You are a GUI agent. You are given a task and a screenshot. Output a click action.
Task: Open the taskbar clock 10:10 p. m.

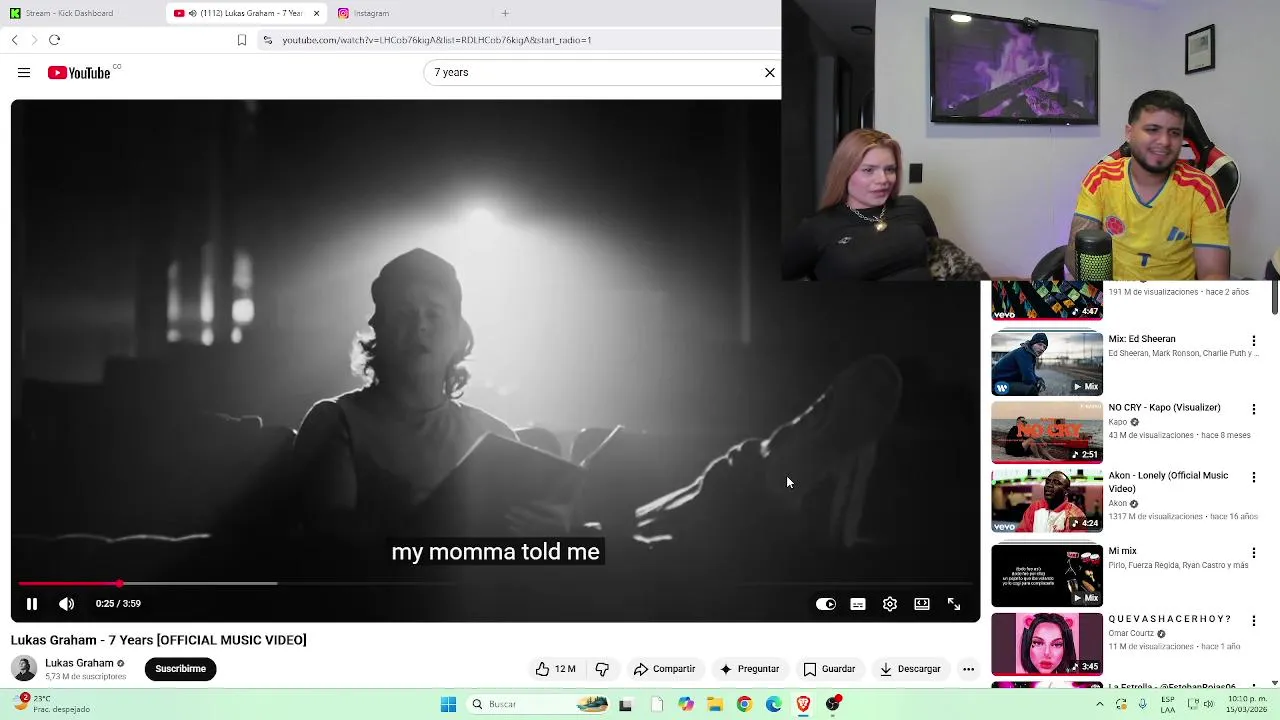click(1247, 704)
